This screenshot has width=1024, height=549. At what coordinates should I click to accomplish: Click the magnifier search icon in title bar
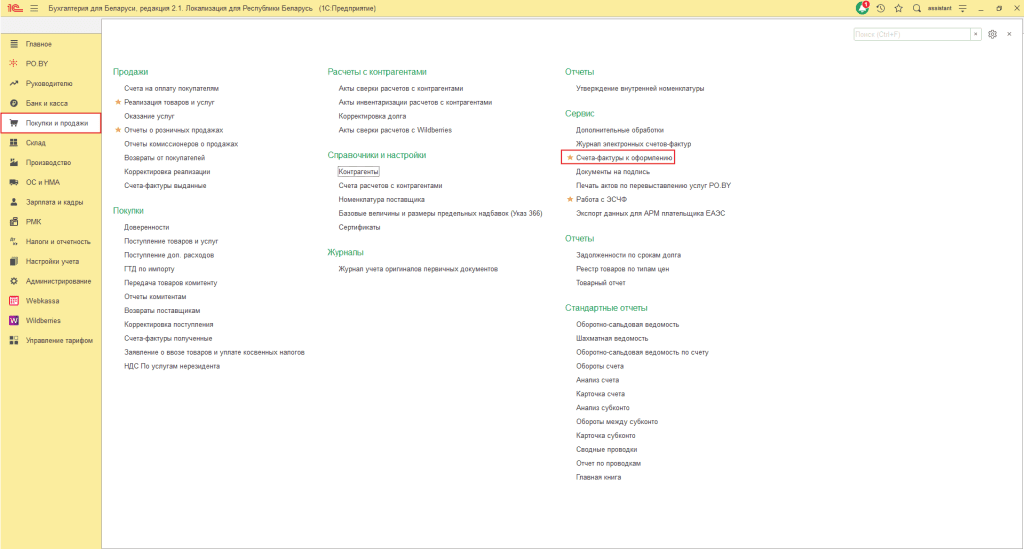(x=916, y=8)
